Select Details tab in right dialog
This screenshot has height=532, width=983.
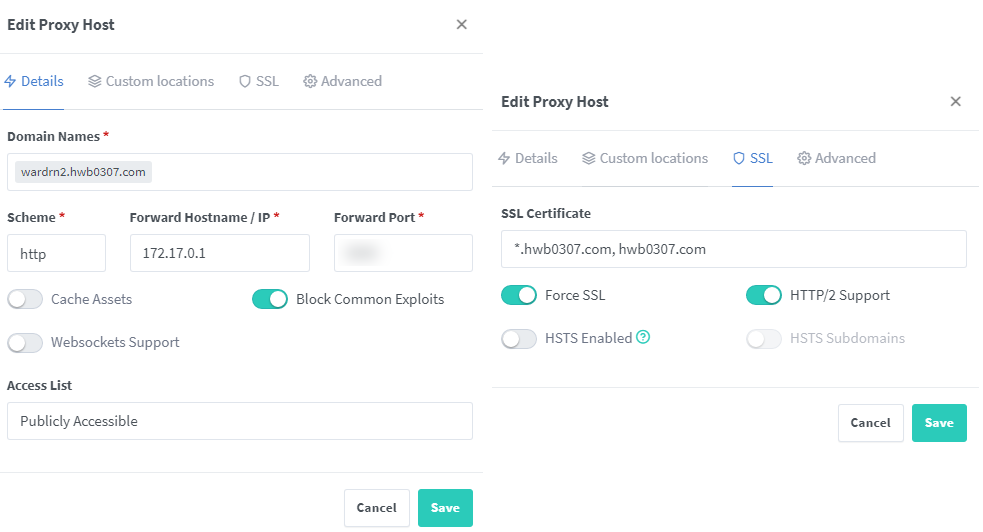528,158
